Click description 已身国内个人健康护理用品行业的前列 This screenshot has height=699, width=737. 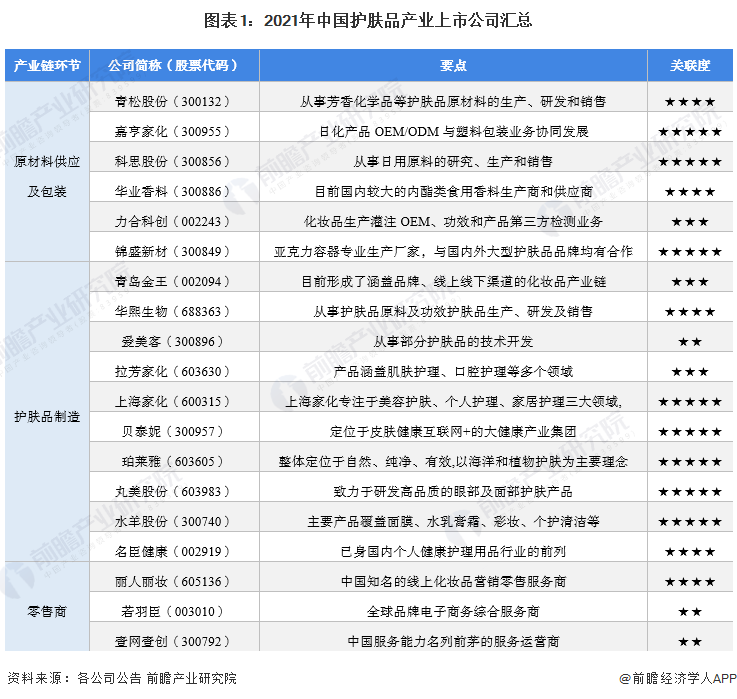453,552
